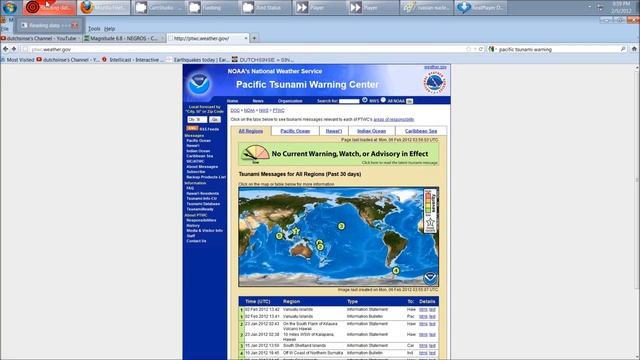Open the red target recorder taskbar app
This screenshot has height=360, width=640.
point(49,7)
